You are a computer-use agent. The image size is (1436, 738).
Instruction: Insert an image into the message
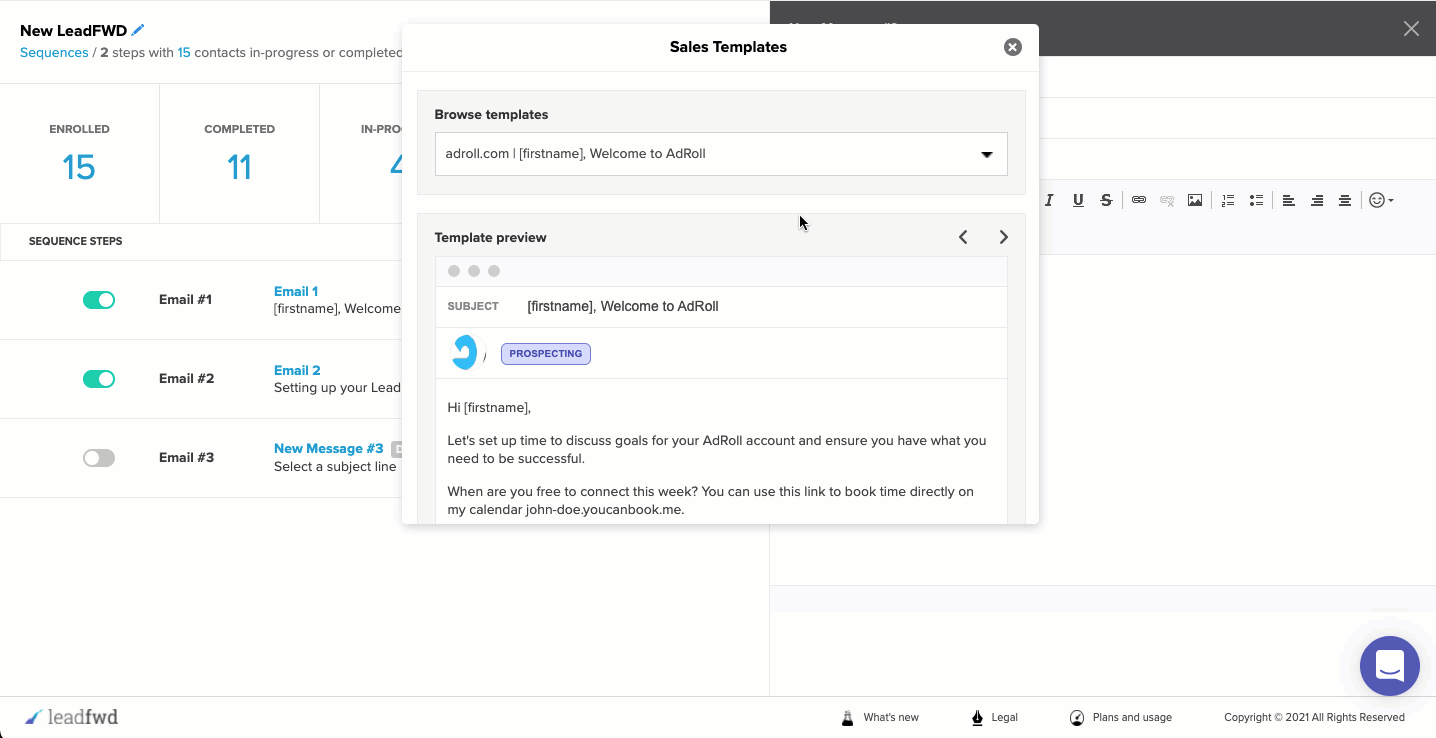tap(1195, 200)
